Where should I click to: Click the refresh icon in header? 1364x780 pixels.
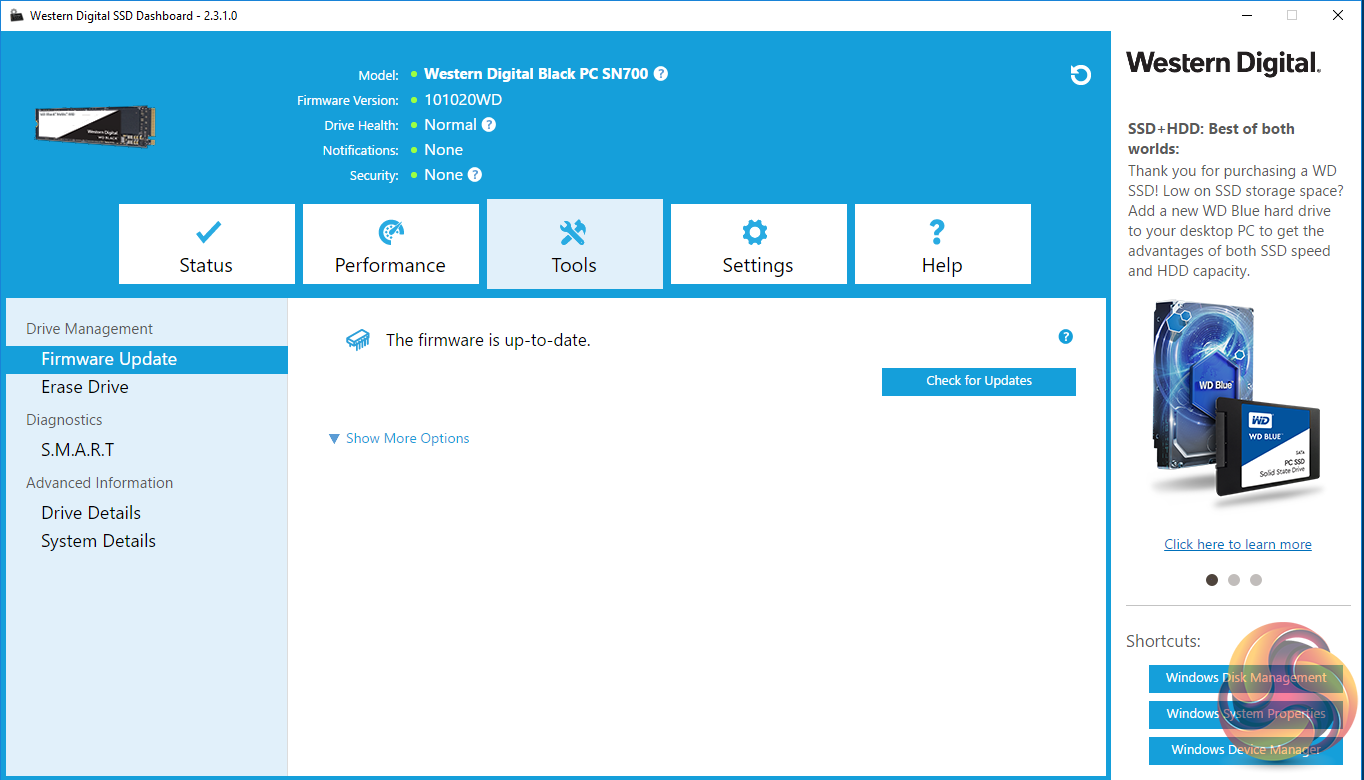(x=1080, y=75)
